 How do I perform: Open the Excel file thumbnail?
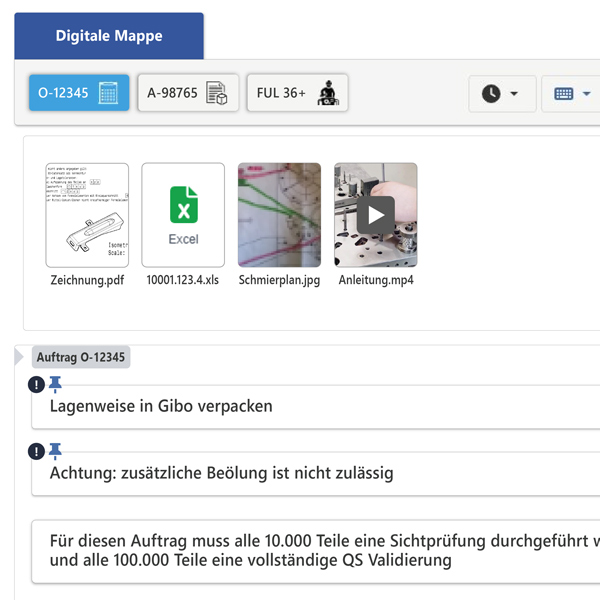point(183,215)
